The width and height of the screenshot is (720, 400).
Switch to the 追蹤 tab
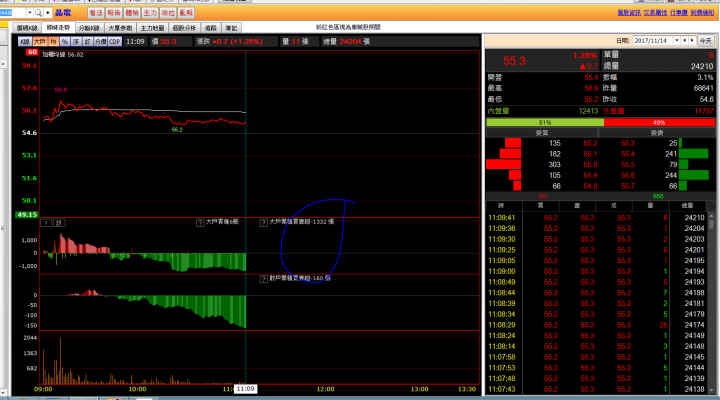[211, 28]
